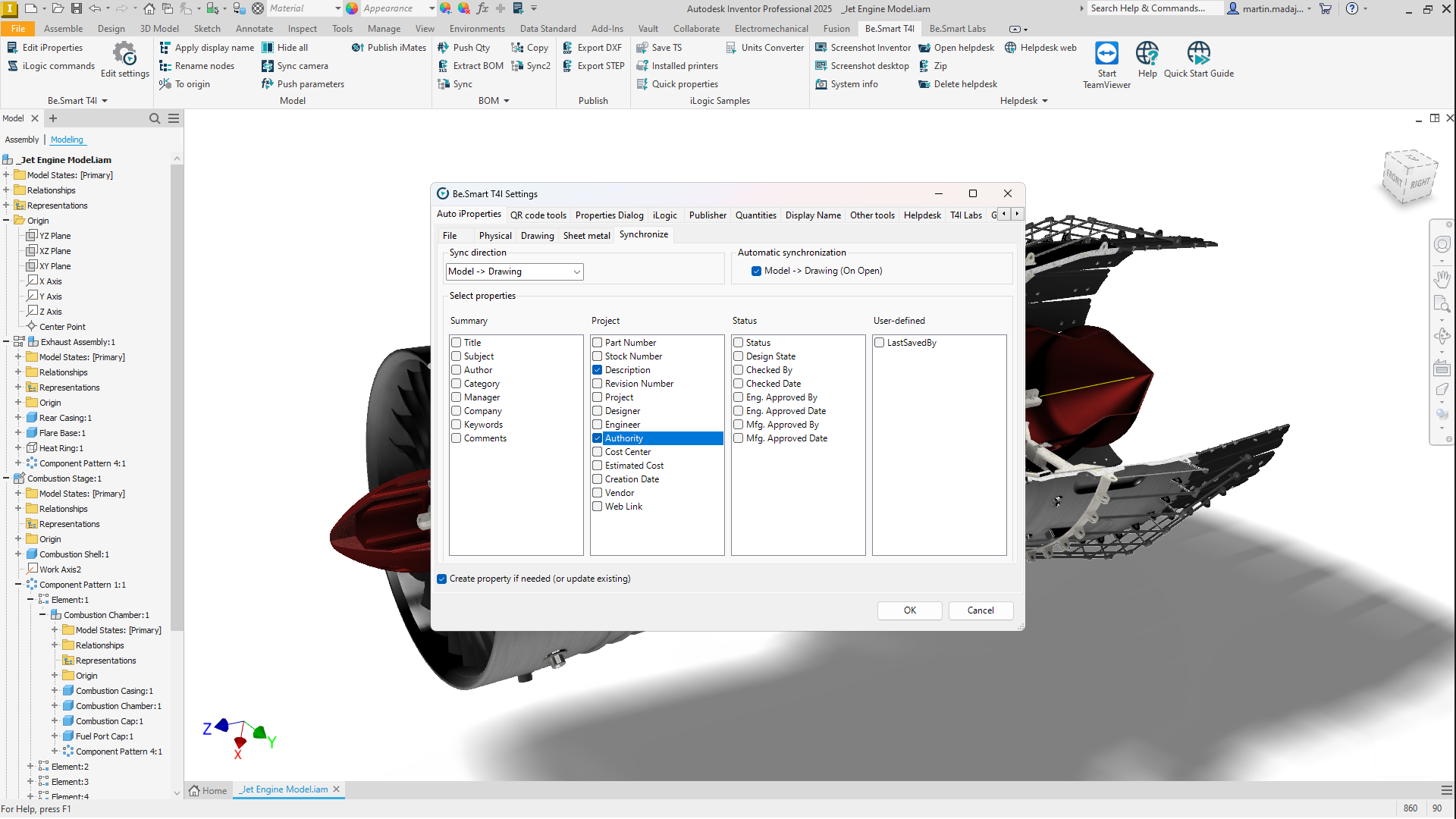1456x819 pixels.
Task: Click the Edit settings gear icon
Action: point(125,54)
